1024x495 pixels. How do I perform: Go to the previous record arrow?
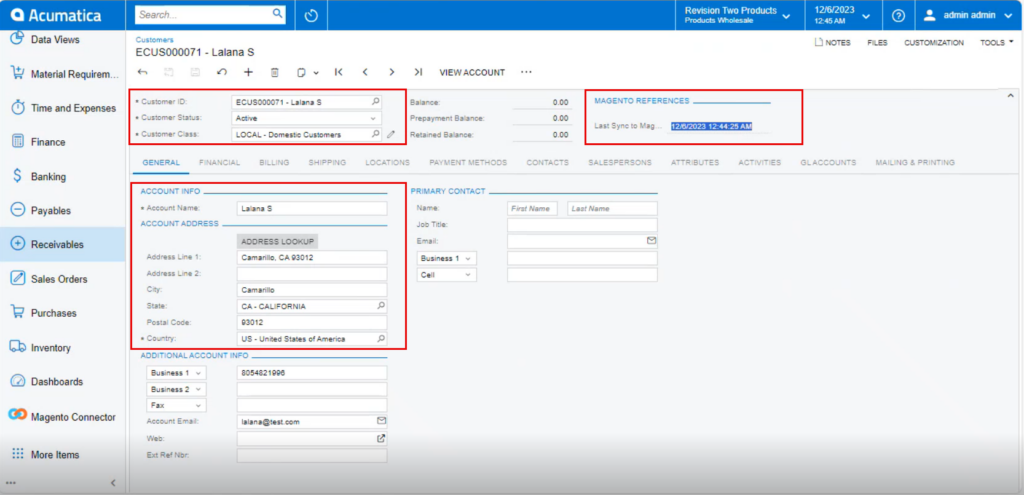pos(365,72)
